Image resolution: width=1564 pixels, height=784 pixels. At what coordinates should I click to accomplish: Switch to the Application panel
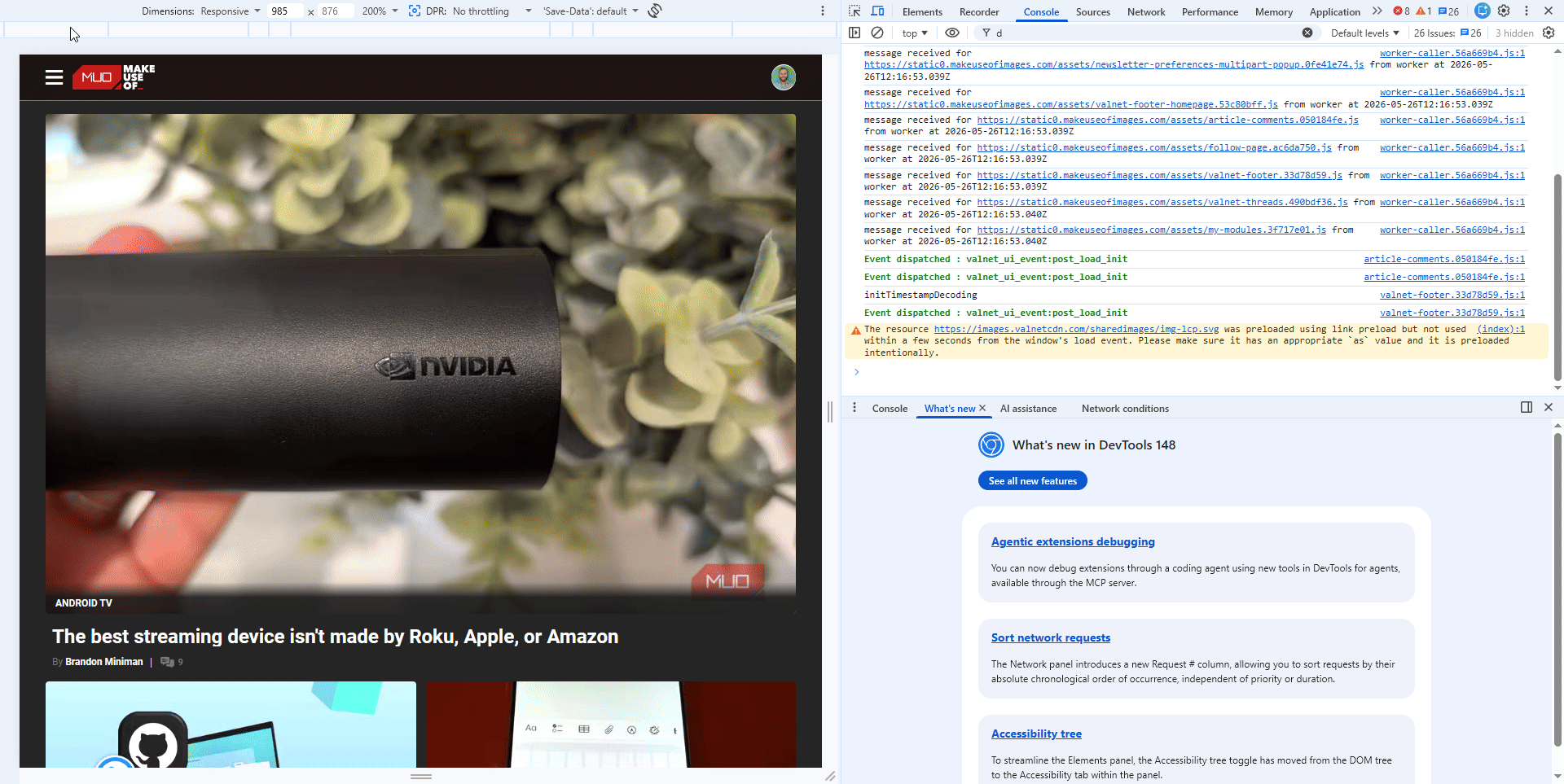pos(1334,12)
